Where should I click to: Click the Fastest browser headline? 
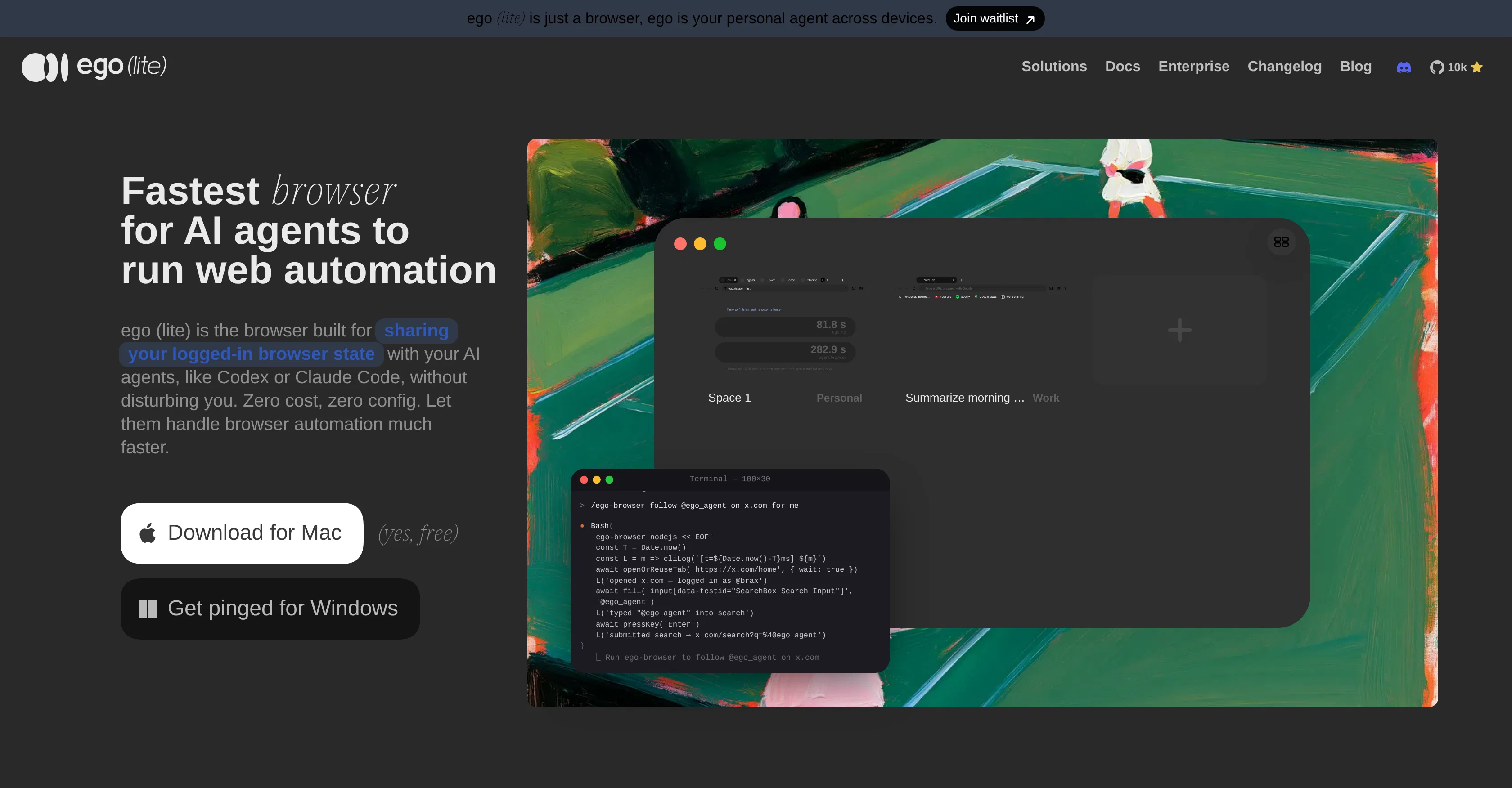point(309,230)
